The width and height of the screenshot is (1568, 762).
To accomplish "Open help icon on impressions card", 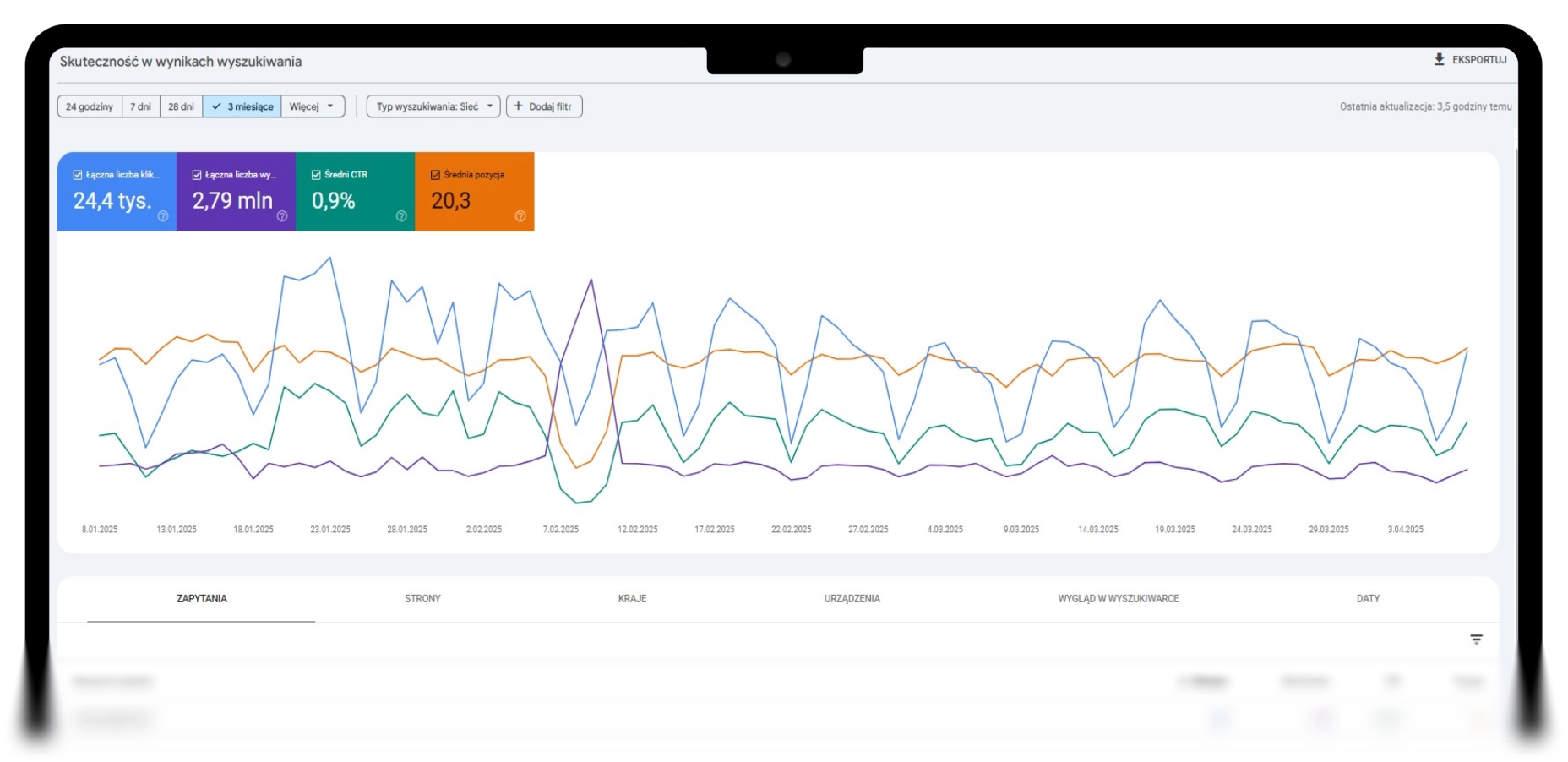I will click(282, 216).
